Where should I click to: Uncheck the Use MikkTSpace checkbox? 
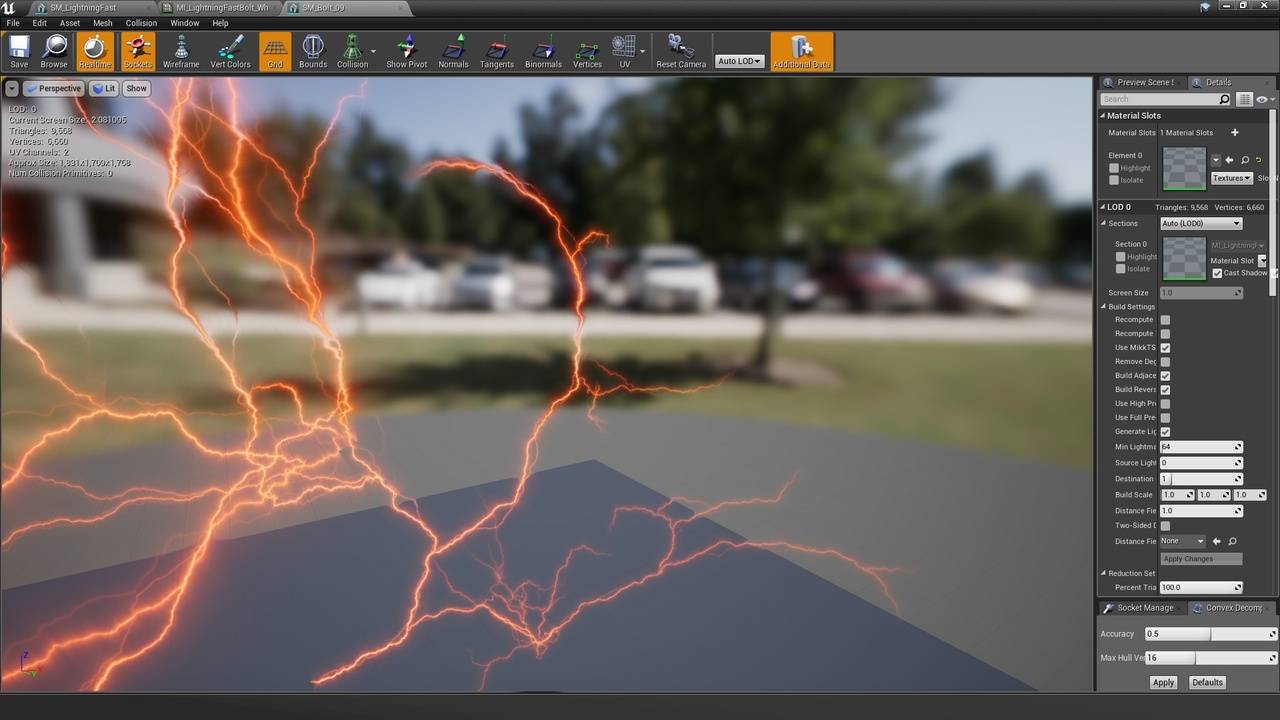click(1165, 348)
